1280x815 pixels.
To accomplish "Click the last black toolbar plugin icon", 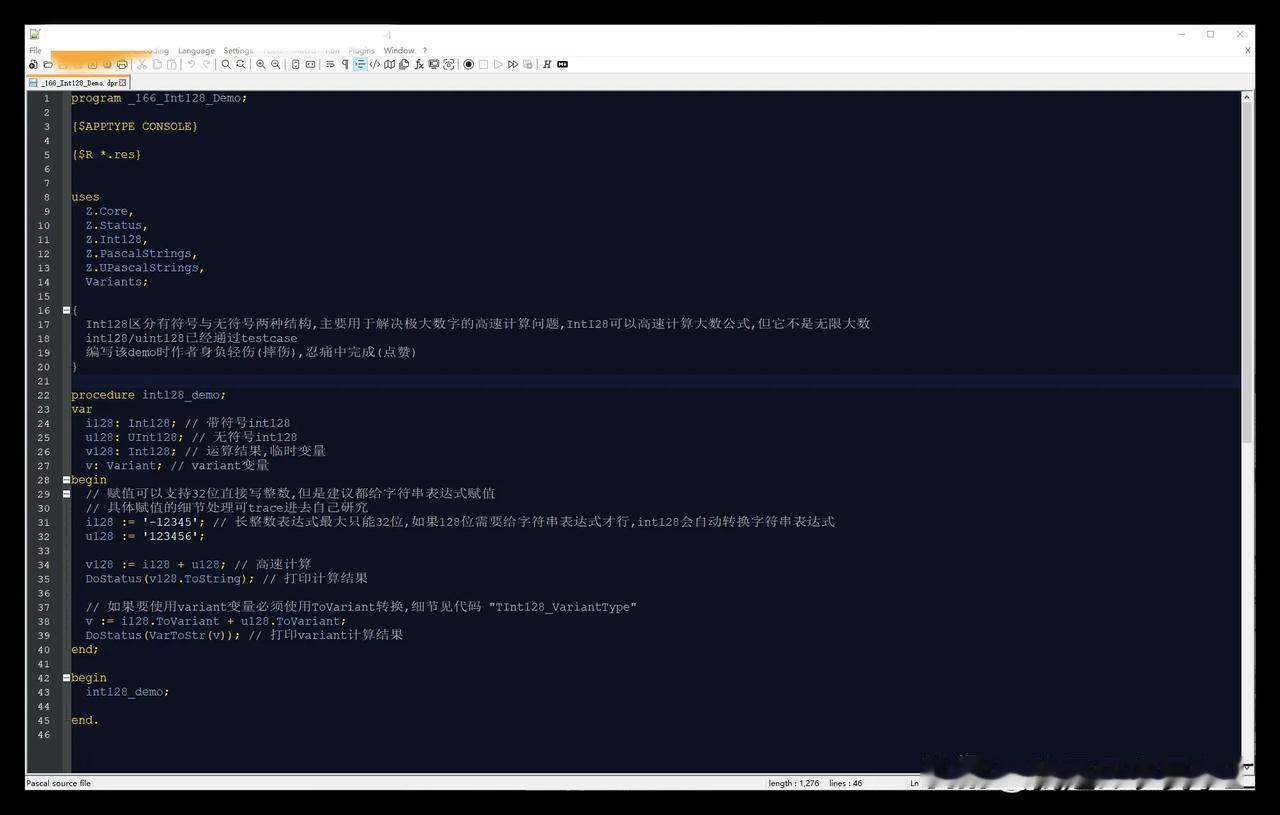I will click(x=562, y=64).
